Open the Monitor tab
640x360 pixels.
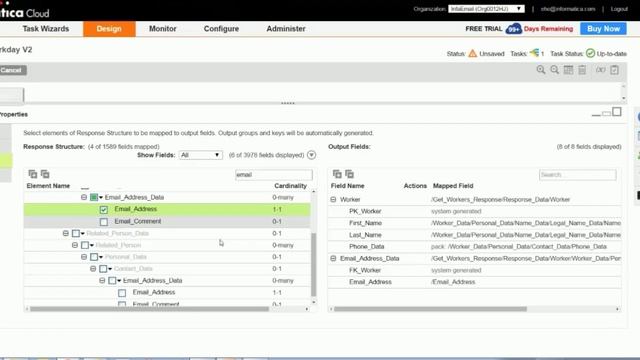coord(162,29)
